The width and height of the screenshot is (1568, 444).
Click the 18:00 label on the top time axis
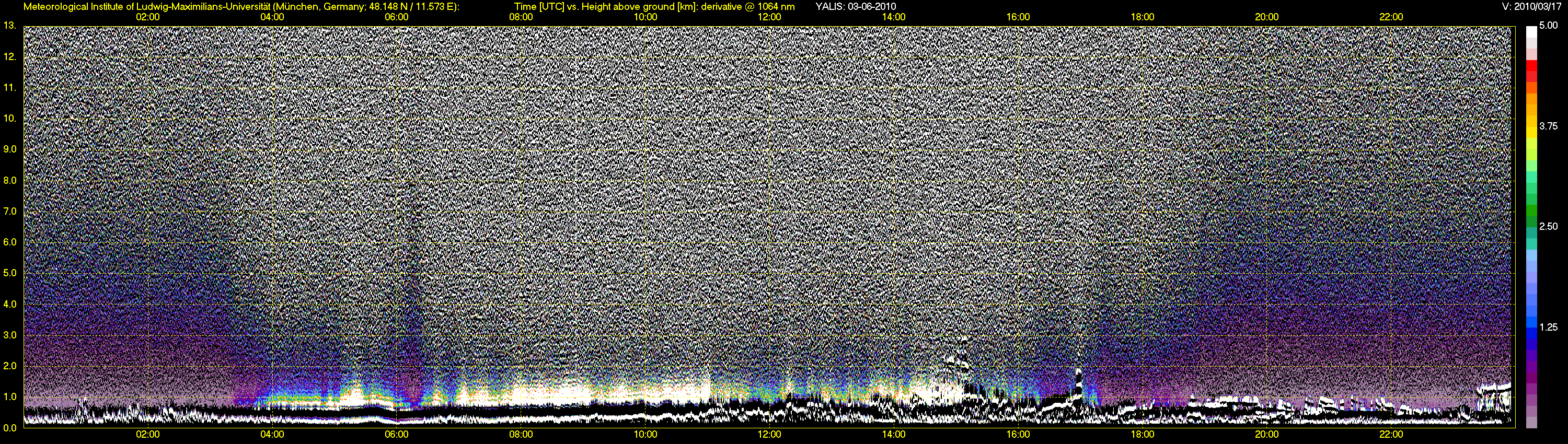coord(1143,16)
